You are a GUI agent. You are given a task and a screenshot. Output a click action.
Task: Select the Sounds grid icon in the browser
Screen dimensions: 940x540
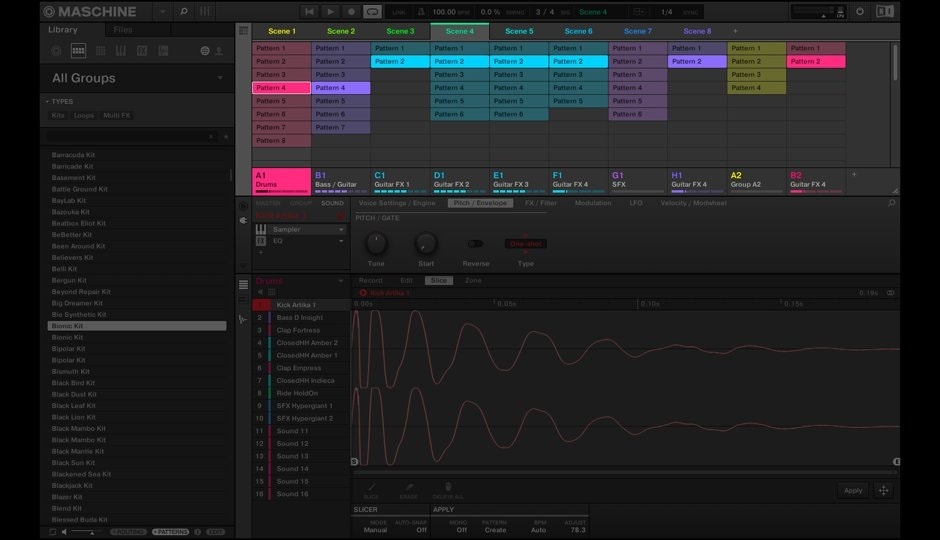tap(100, 51)
